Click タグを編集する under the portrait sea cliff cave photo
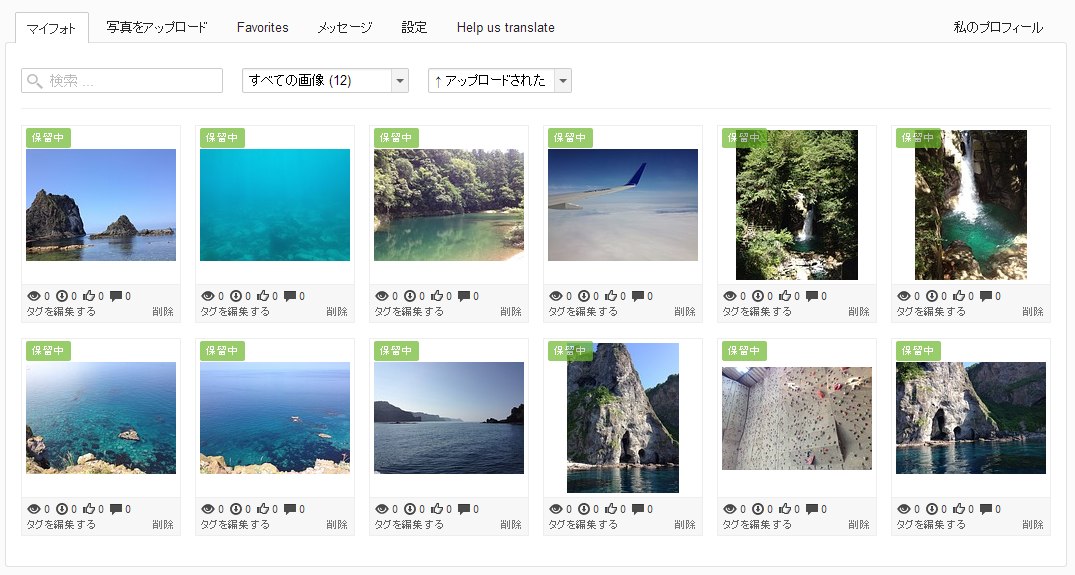Screen dimensions: 1075x575 pos(583,525)
